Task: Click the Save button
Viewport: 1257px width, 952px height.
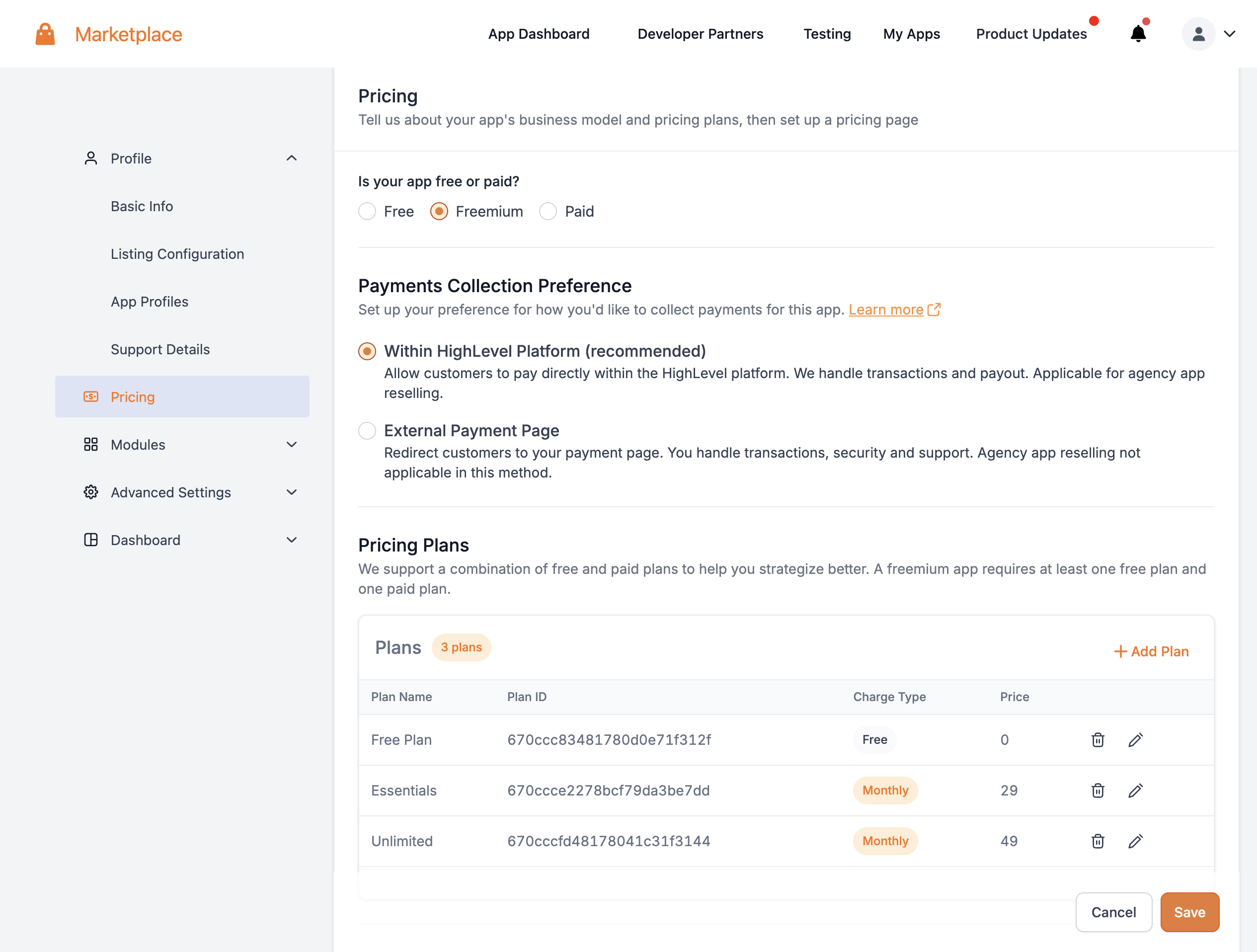Action: click(1189, 912)
